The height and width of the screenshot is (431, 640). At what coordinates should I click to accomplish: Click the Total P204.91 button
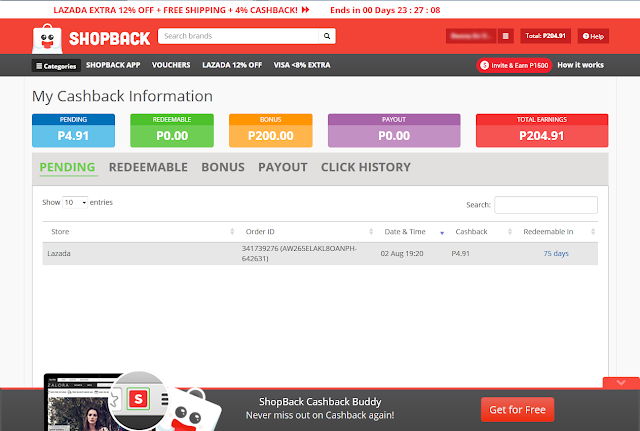(545, 36)
